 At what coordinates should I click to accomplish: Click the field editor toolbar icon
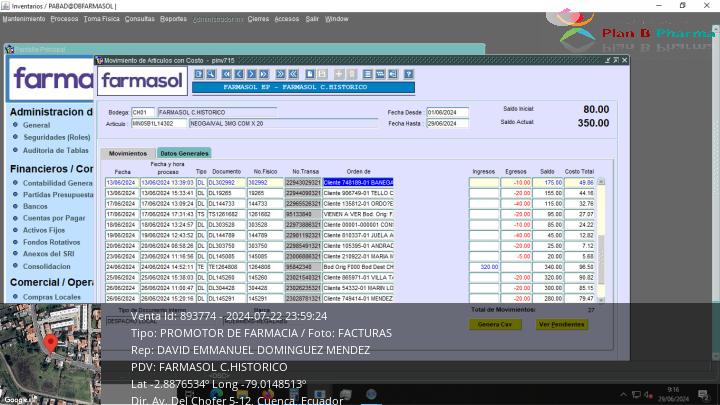click(380, 74)
